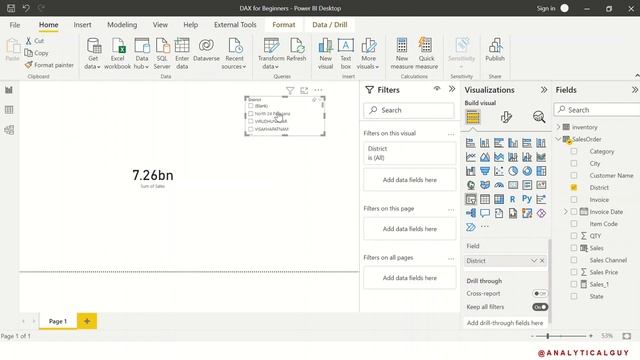
Task: Check the City field
Action: point(574,163)
